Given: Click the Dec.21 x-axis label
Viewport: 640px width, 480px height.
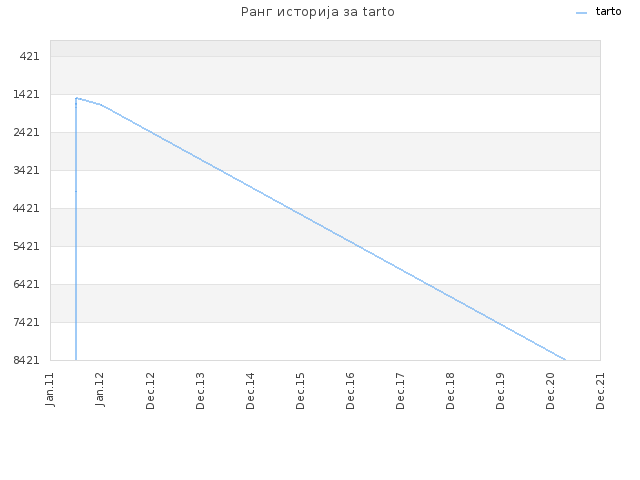Looking at the screenshot, I should 600,391.
